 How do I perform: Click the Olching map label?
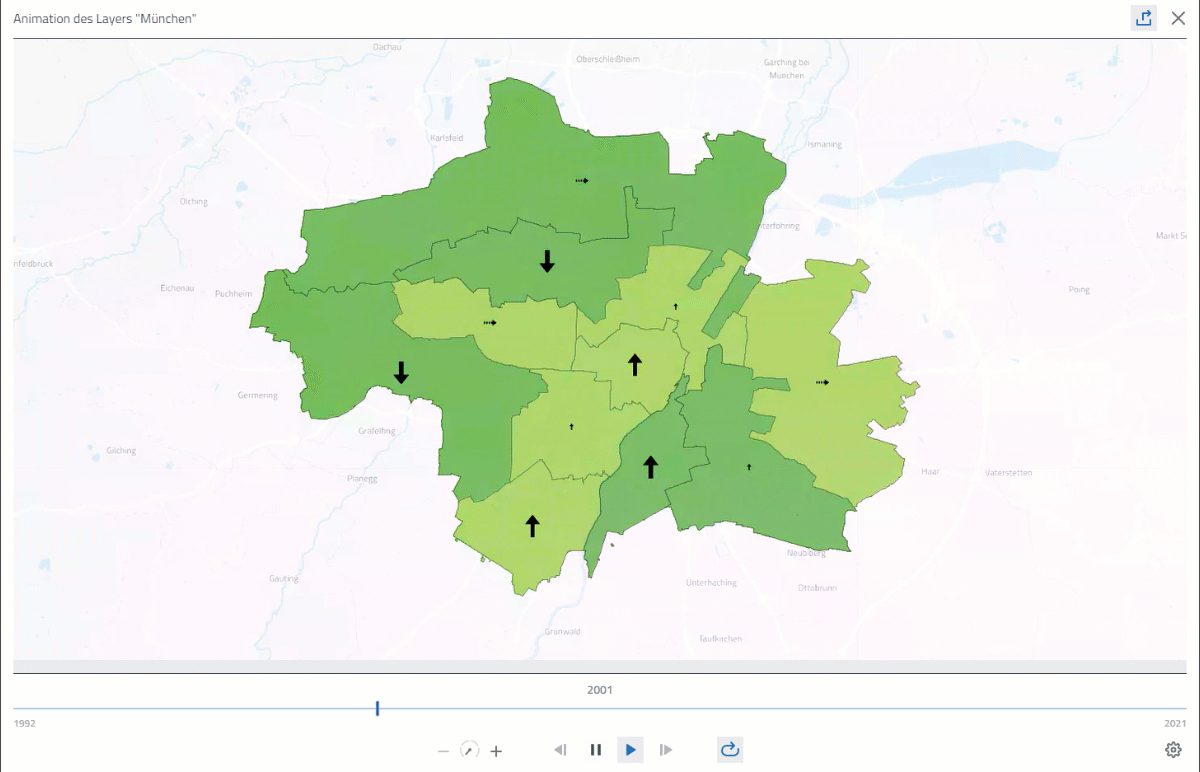tap(193, 201)
